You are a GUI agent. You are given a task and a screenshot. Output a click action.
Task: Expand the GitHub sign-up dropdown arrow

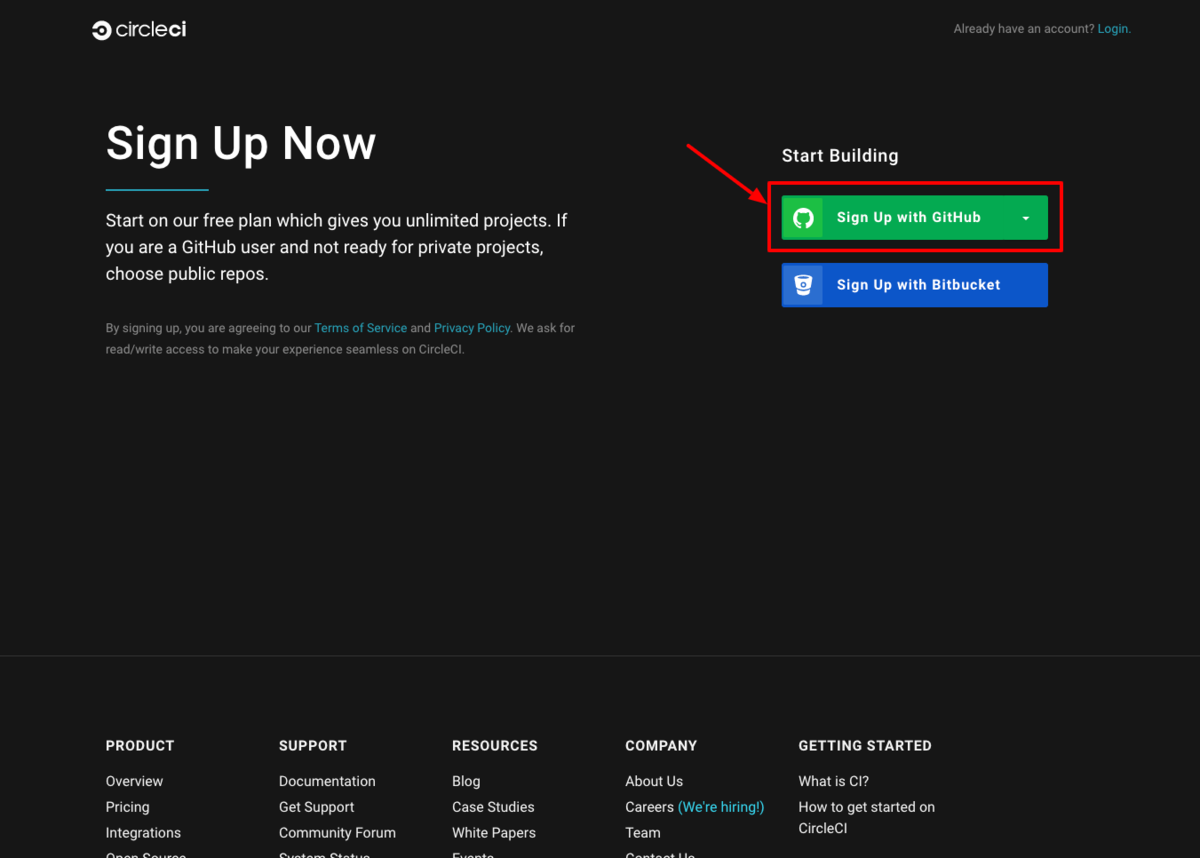tap(1026, 218)
